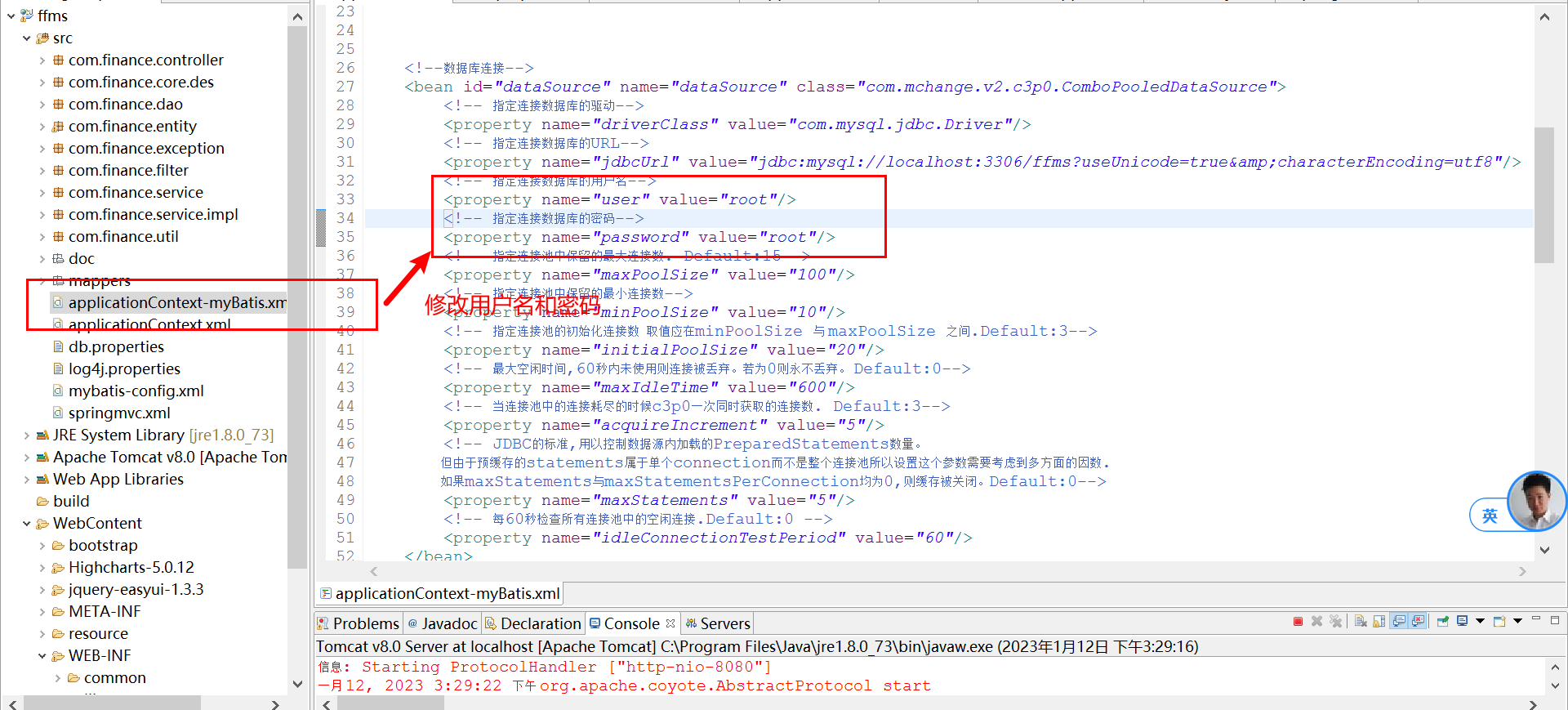Minimize the Console panel
Image resolution: width=1568 pixels, height=710 pixels.
1536,618
